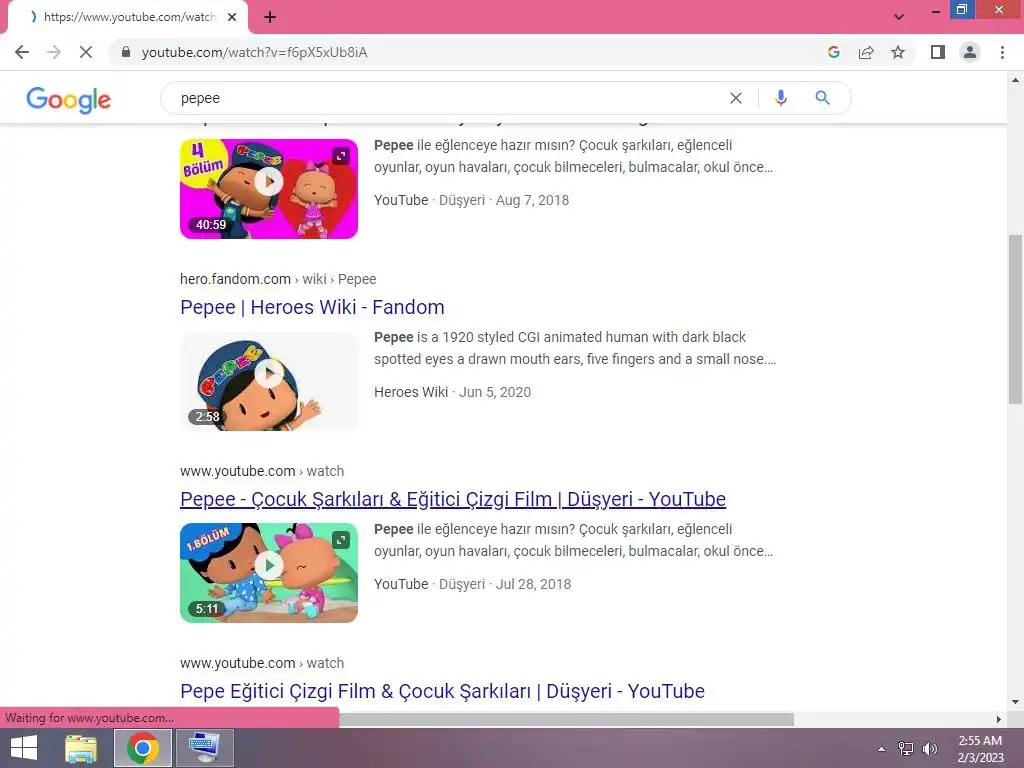The width and height of the screenshot is (1024, 768).
Task: Open a new browser tab
Action: pyautogui.click(x=270, y=17)
